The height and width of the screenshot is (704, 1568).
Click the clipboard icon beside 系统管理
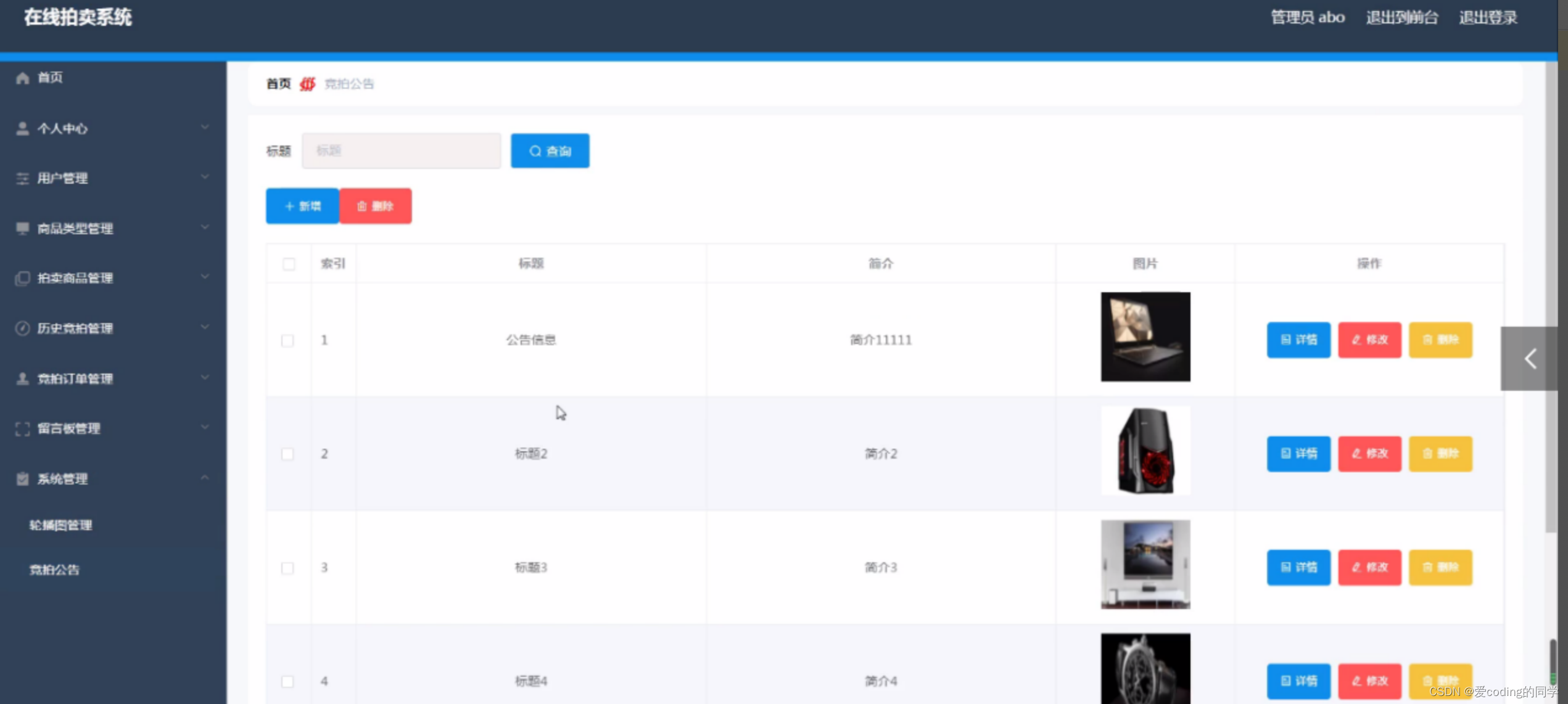[23, 479]
